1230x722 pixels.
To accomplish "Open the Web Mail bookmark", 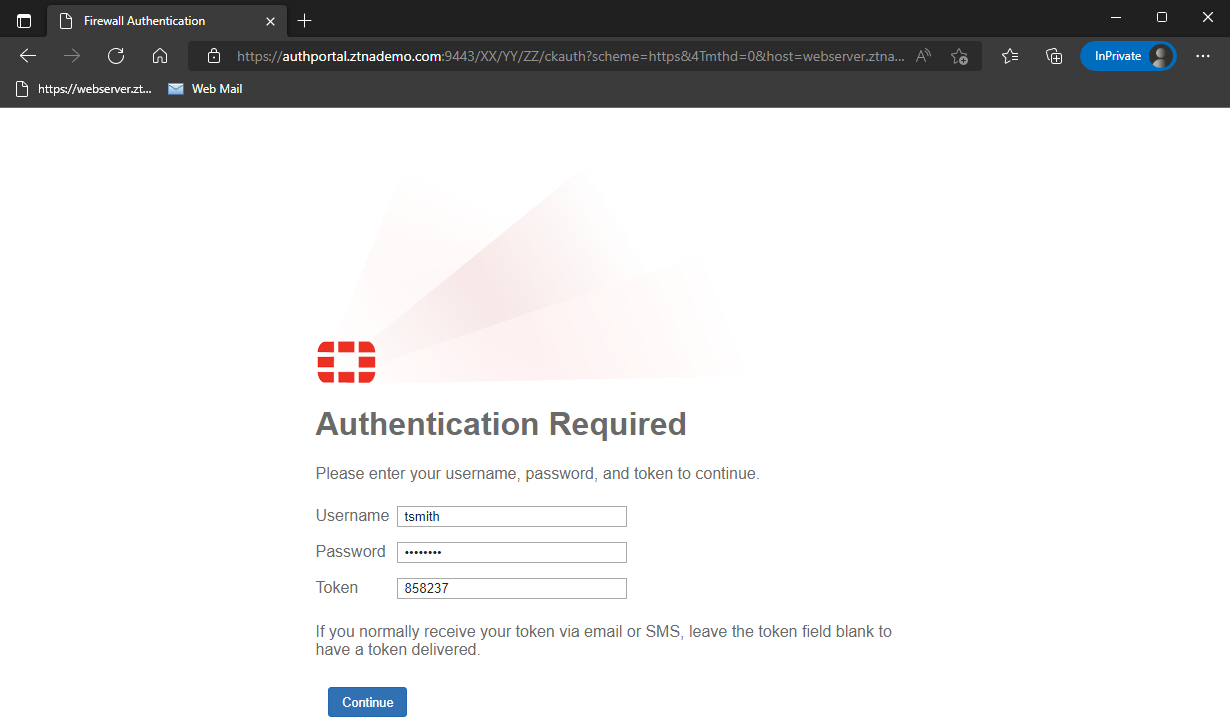I will click(205, 89).
